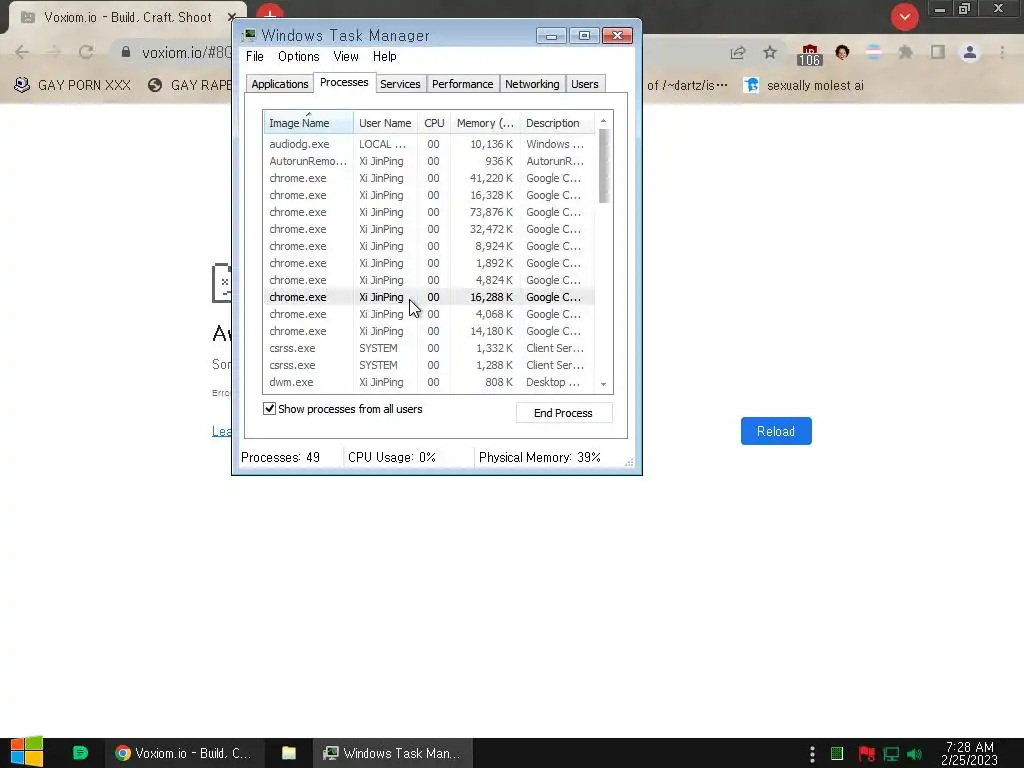Open the View menu in Task Manager

click(345, 56)
